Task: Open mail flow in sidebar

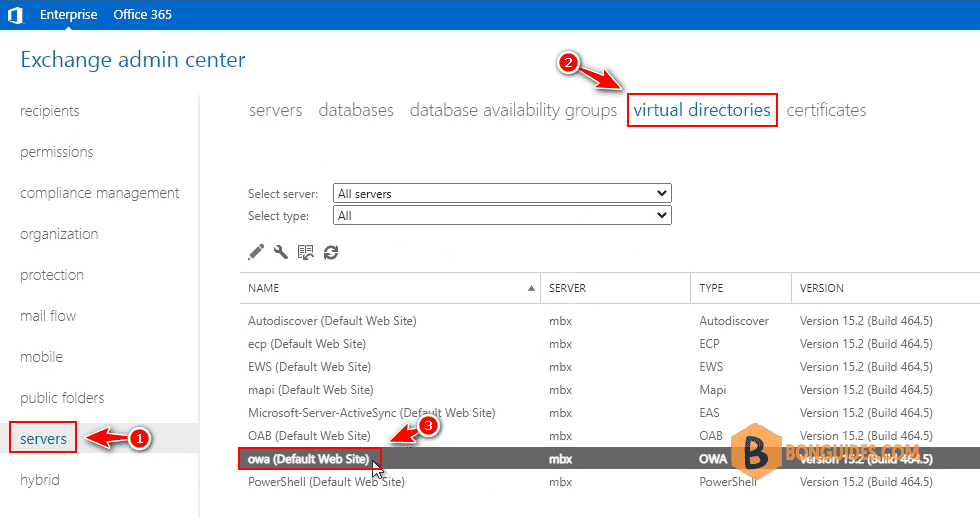Action: point(48,316)
